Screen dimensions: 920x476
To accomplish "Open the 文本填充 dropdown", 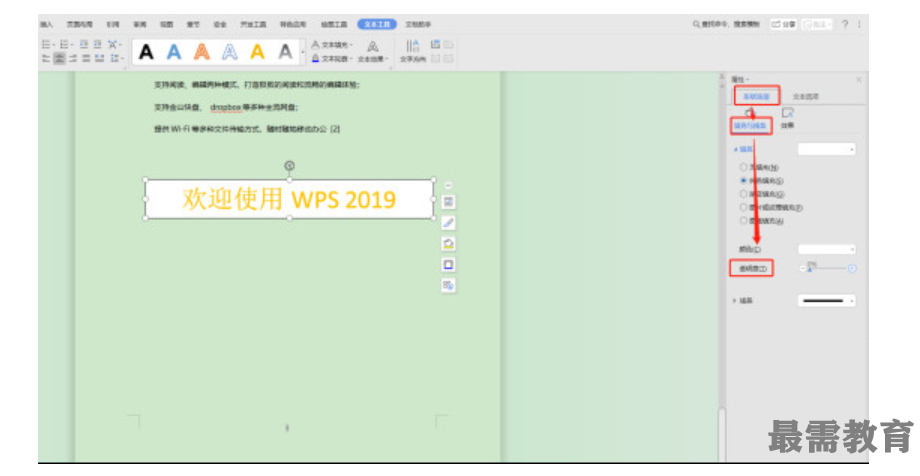I will (x=332, y=45).
